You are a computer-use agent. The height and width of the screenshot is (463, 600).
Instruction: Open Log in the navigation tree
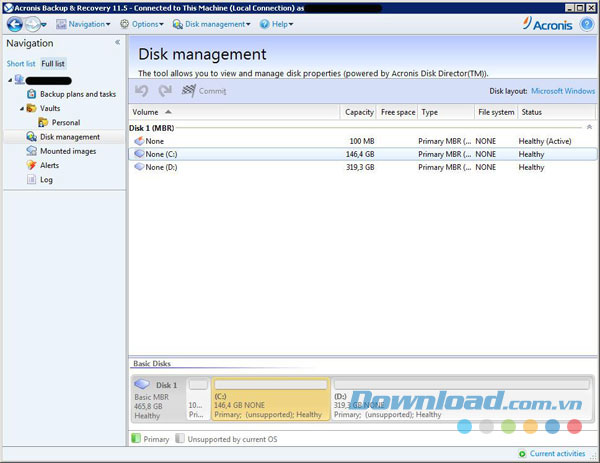pyautogui.click(x=46, y=180)
